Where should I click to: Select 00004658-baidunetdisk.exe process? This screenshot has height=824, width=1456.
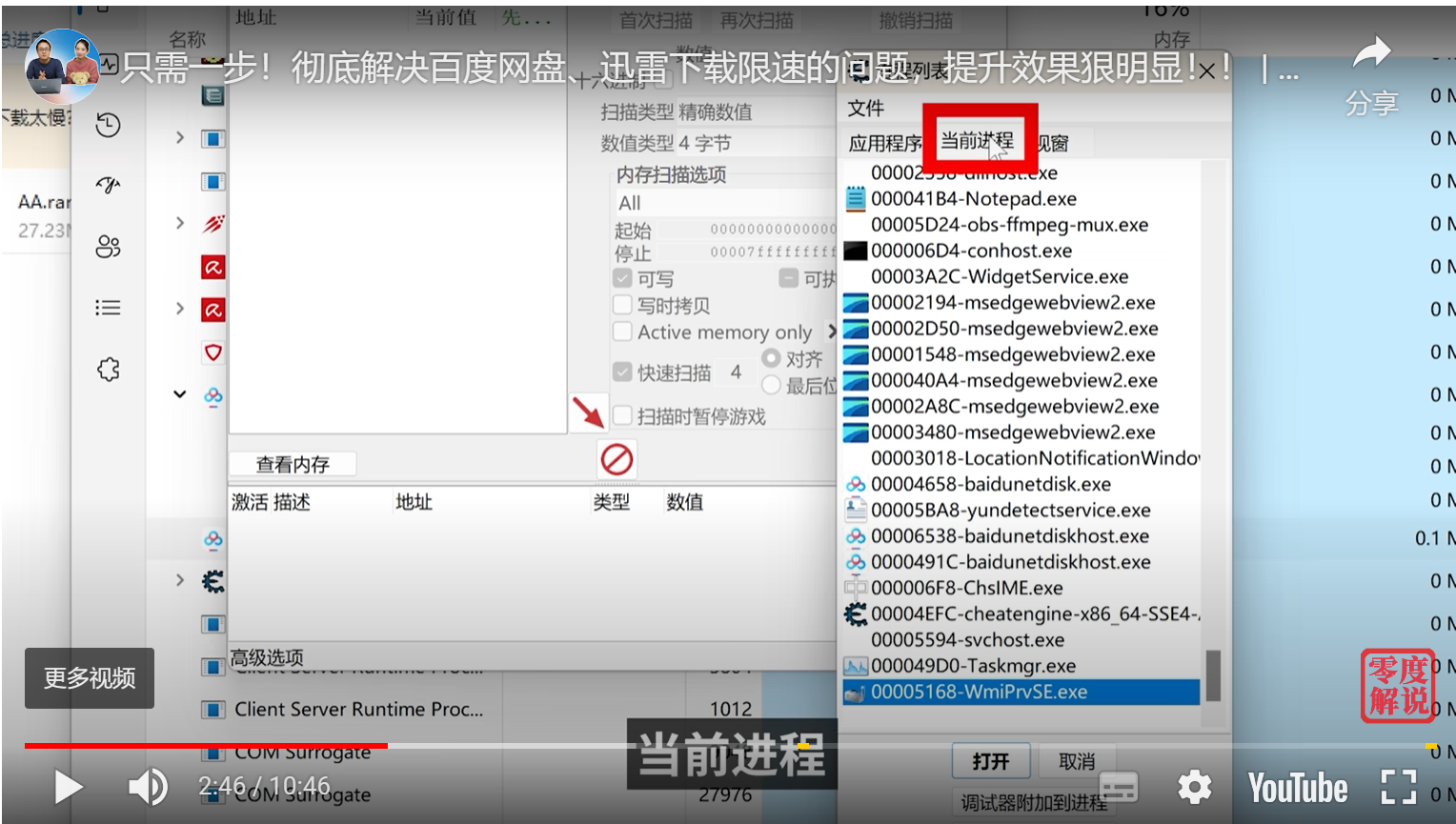click(x=1021, y=484)
